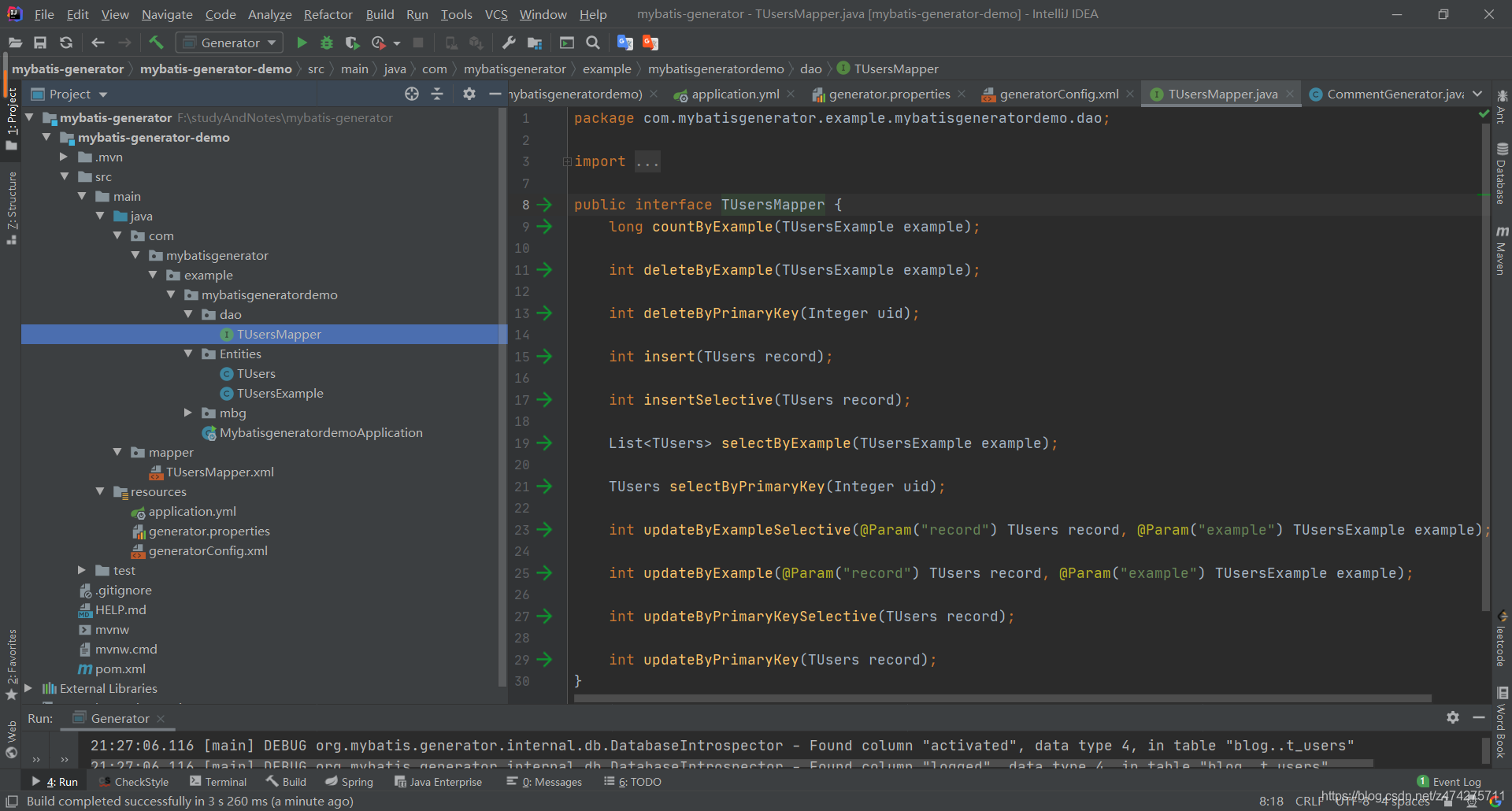Open the Generator run configuration dropdown
The height and width of the screenshot is (811, 1512).
click(x=229, y=43)
